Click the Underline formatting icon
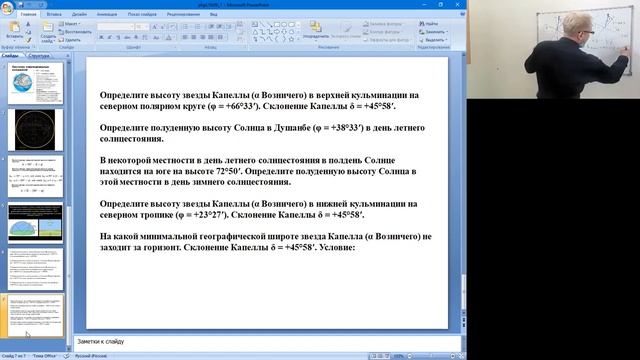 [118, 38]
